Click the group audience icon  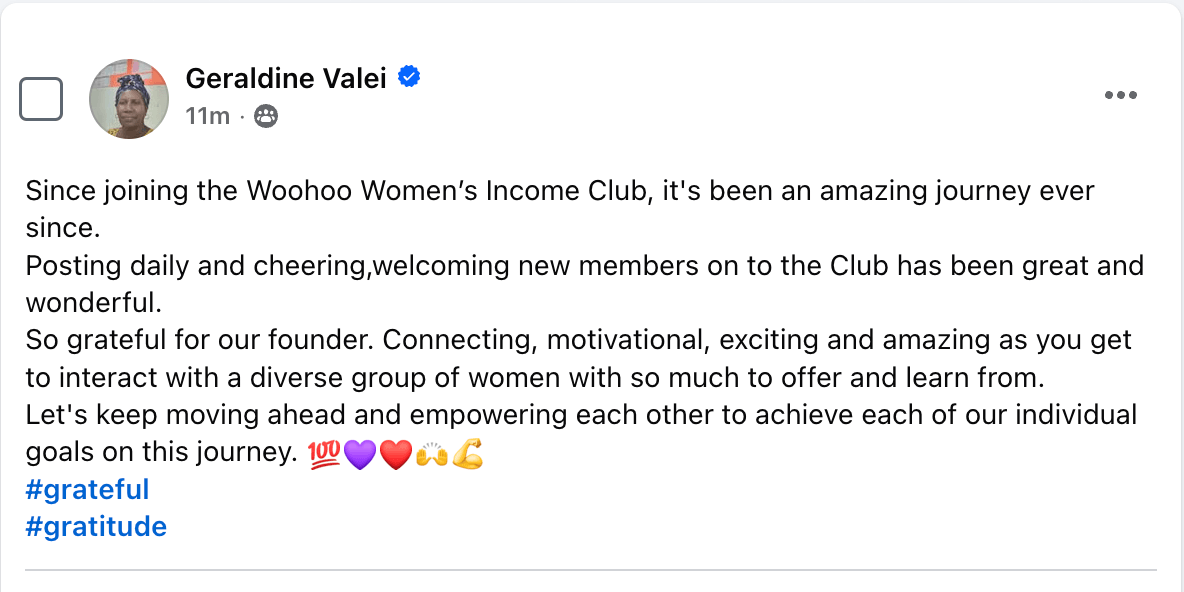pos(266,116)
